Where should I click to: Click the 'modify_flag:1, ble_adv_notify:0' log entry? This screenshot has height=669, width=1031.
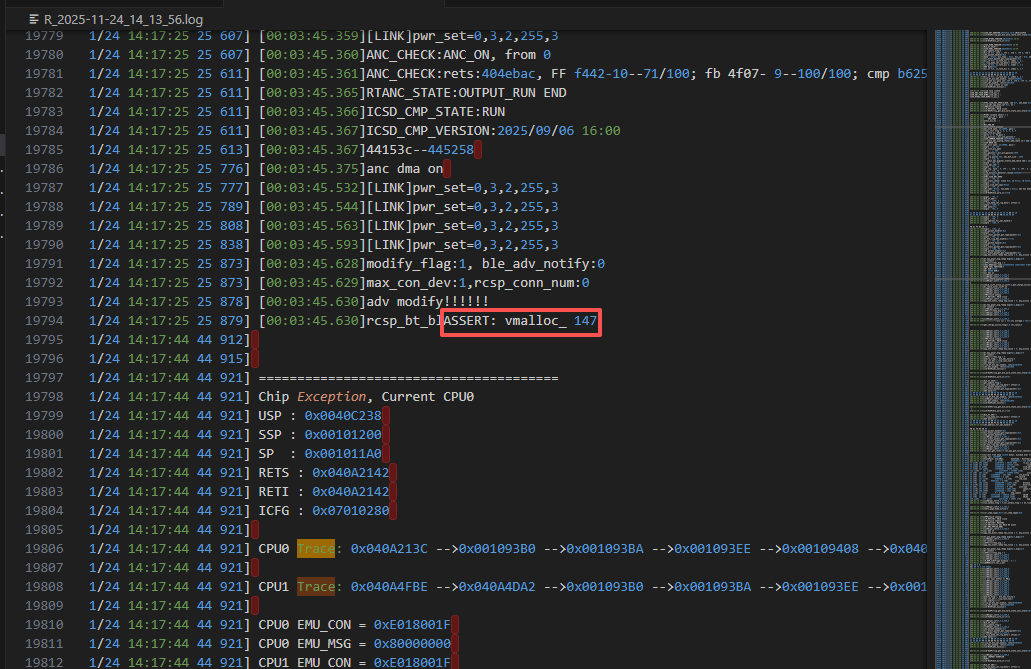[485, 264]
